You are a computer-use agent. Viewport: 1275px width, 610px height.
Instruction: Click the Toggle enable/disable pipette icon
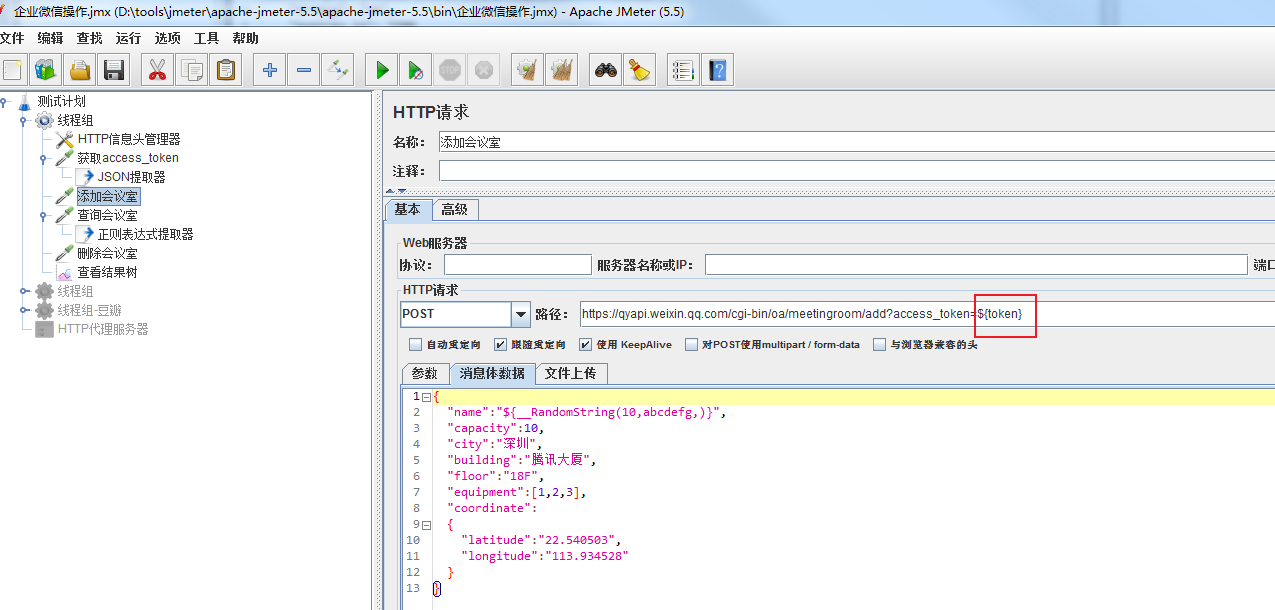coord(339,70)
